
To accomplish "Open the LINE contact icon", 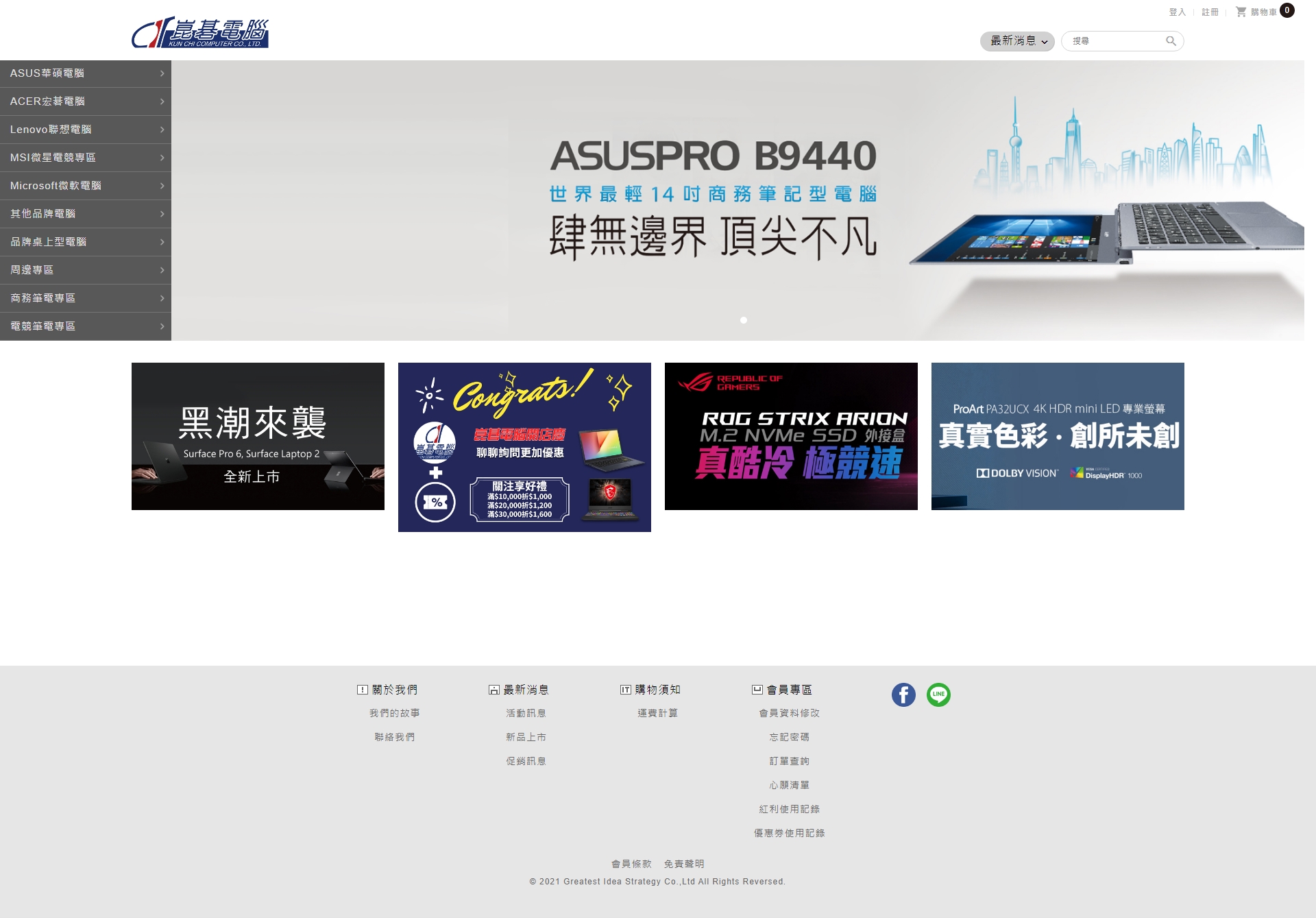I will click(938, 694).
